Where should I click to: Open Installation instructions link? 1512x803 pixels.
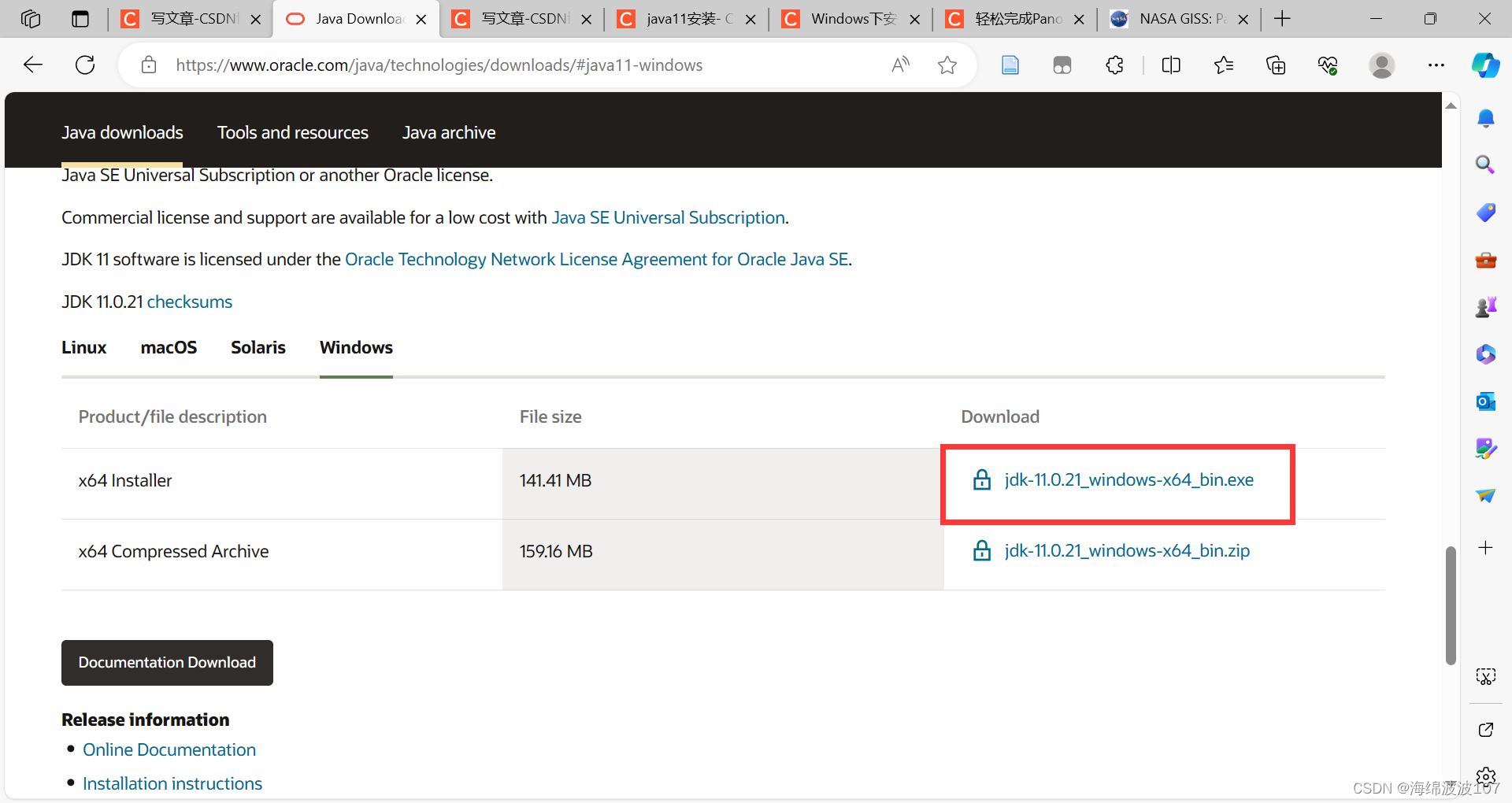(x=172, y=783)
